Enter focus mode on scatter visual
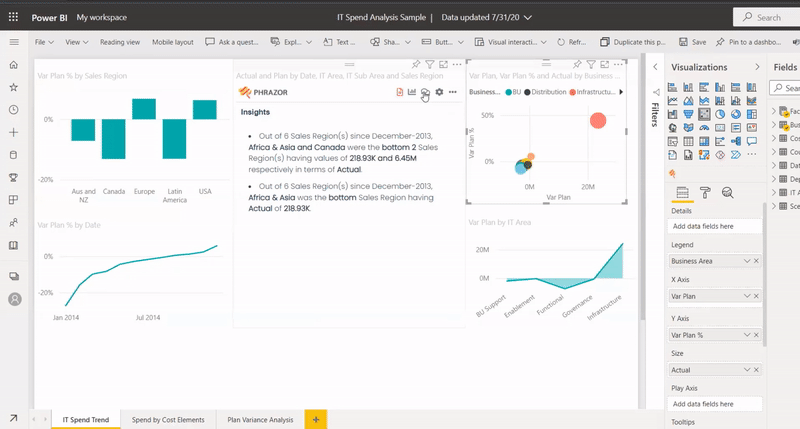Viewport: 800px width, 429px height. click(605, 64)
